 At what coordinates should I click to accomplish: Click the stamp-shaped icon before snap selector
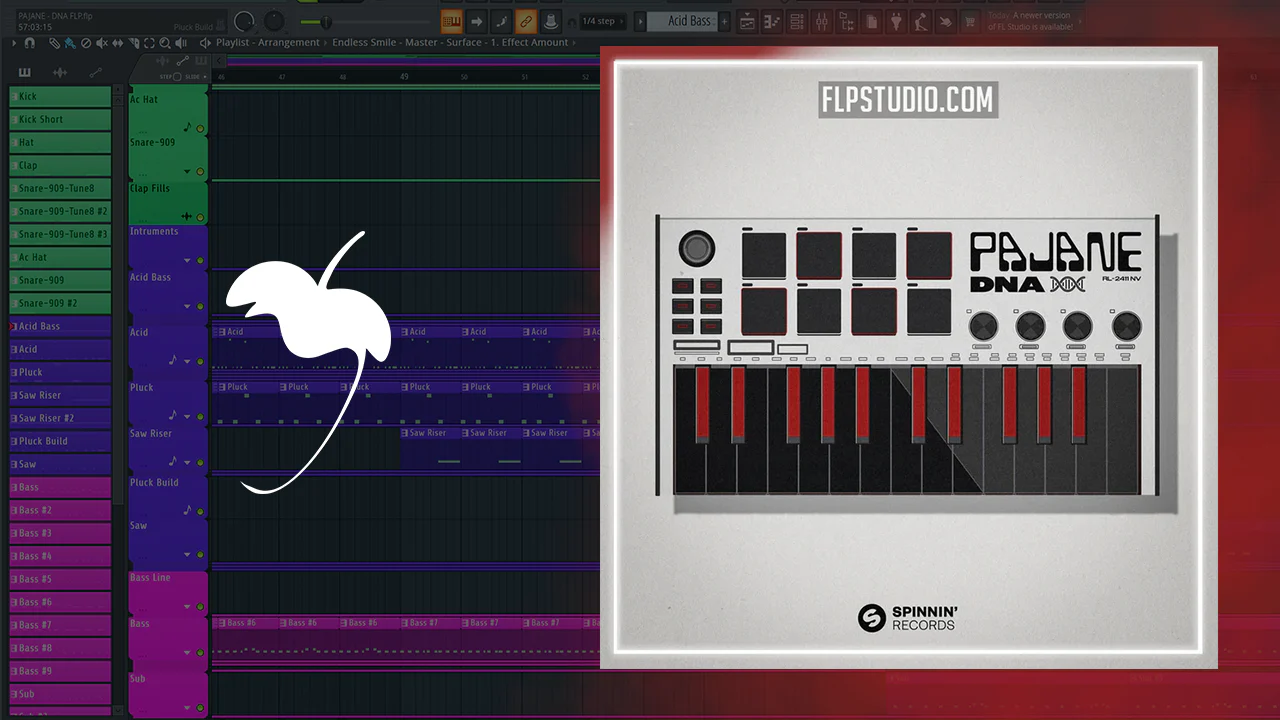[x=550, y=21]
